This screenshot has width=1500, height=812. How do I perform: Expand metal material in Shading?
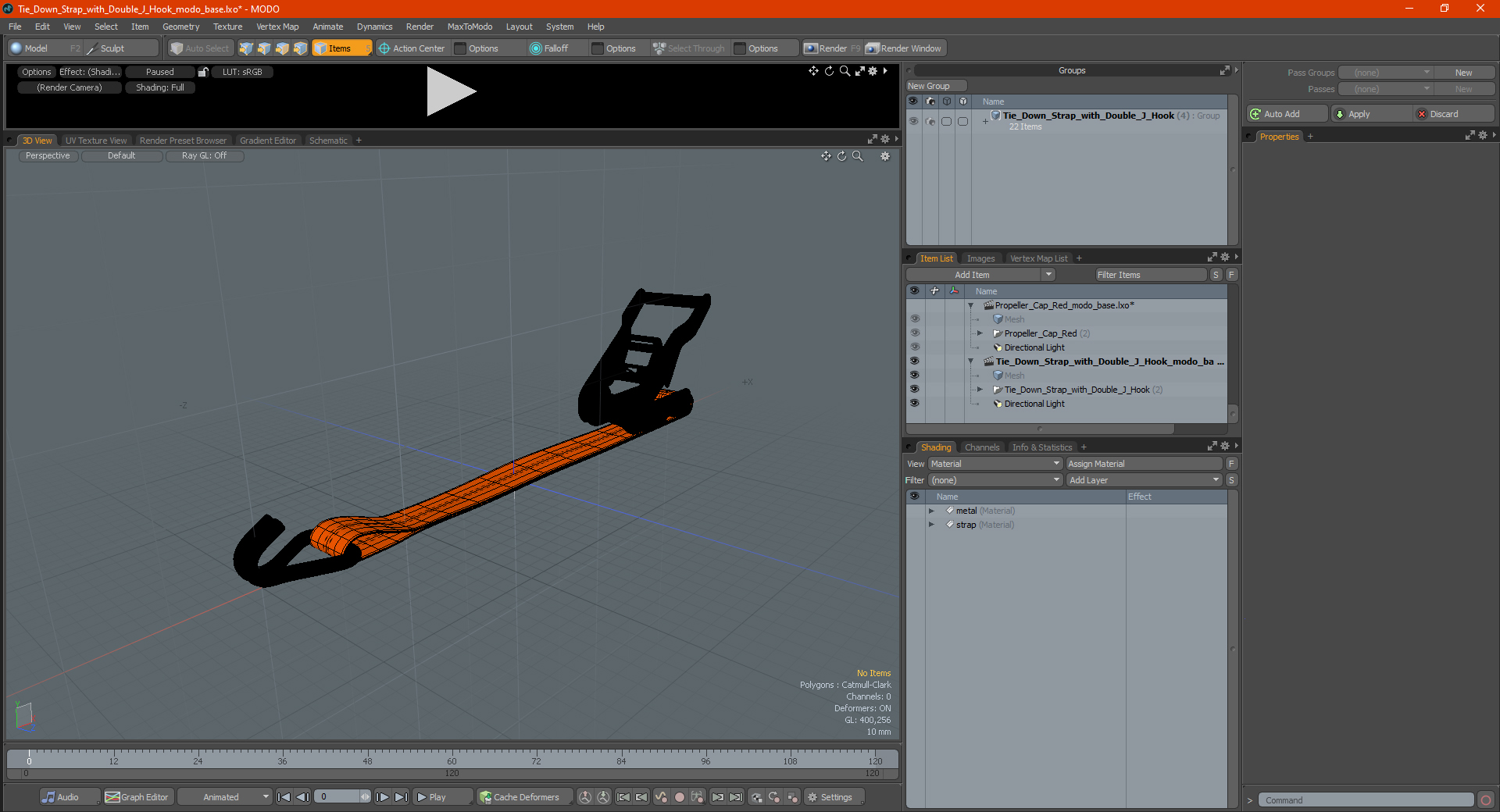931,511
